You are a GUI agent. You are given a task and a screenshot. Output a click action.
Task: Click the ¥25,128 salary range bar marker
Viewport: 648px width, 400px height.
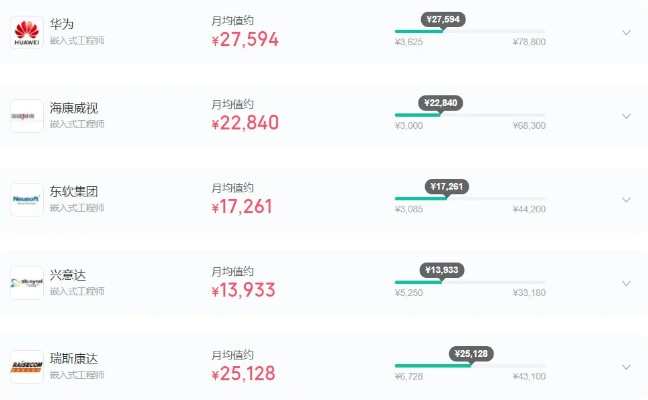471,354
